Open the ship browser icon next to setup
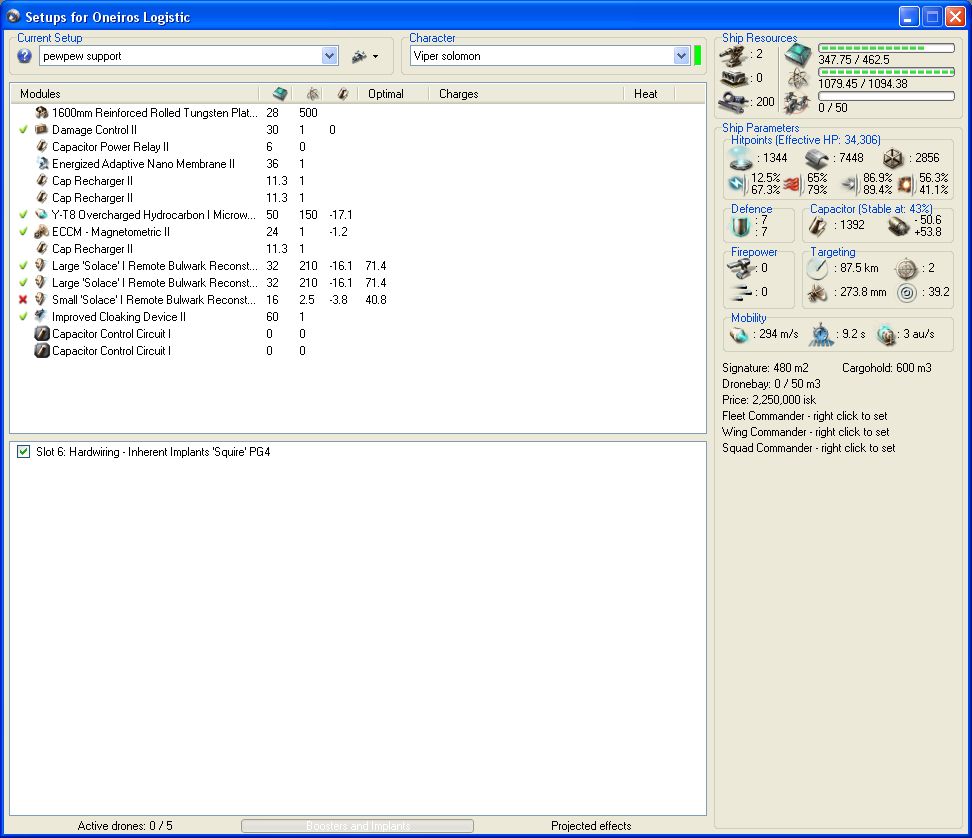The width and height of the screenshot is (972, 838). [x=359, y=56]
